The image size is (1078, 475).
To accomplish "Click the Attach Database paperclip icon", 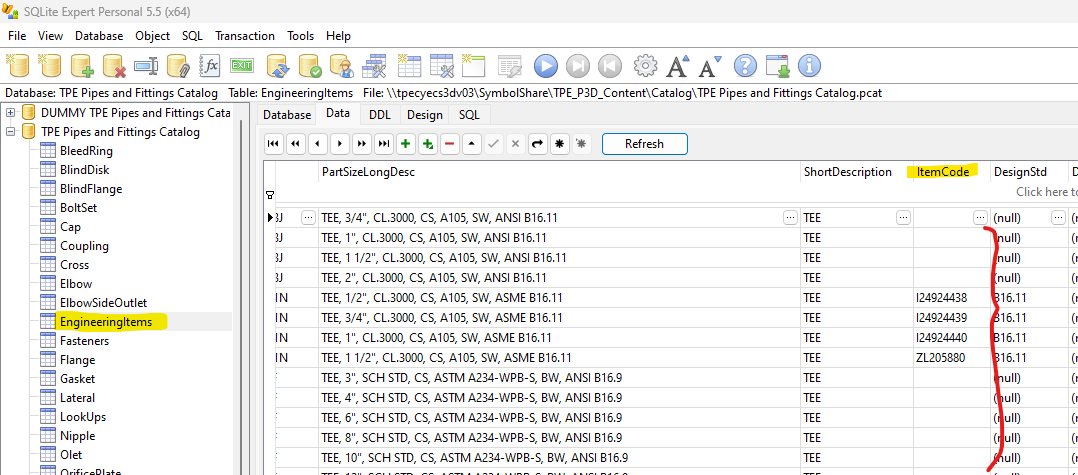I will (x=178, y=66).
